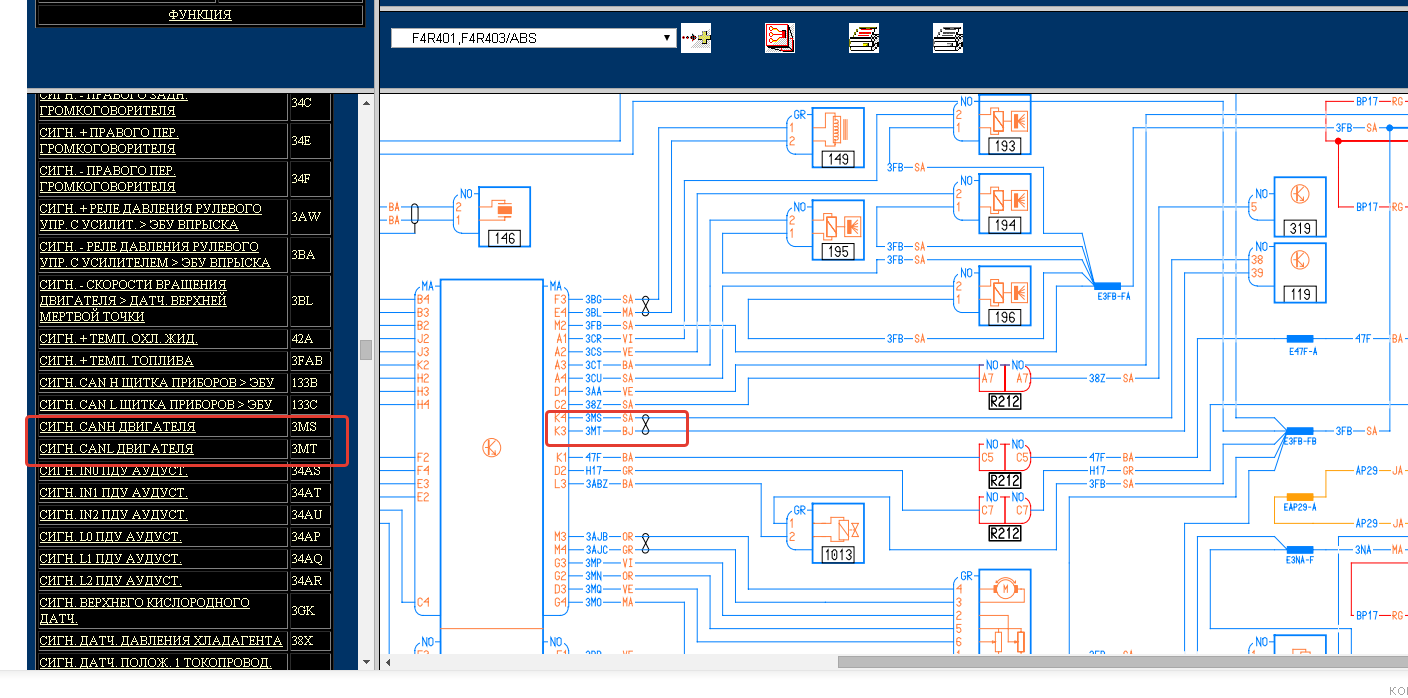Click signal list scroll-down arrow
The width and height of the screenshot is (1408, 698).
[x=366, y=662]
